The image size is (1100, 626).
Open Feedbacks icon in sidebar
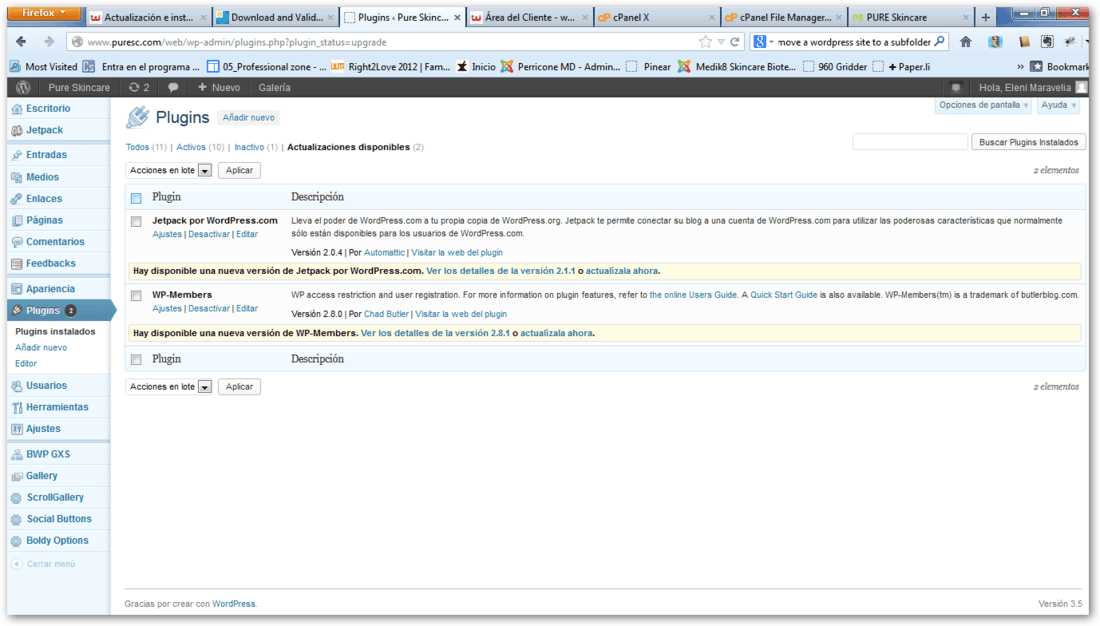[17, 264]
